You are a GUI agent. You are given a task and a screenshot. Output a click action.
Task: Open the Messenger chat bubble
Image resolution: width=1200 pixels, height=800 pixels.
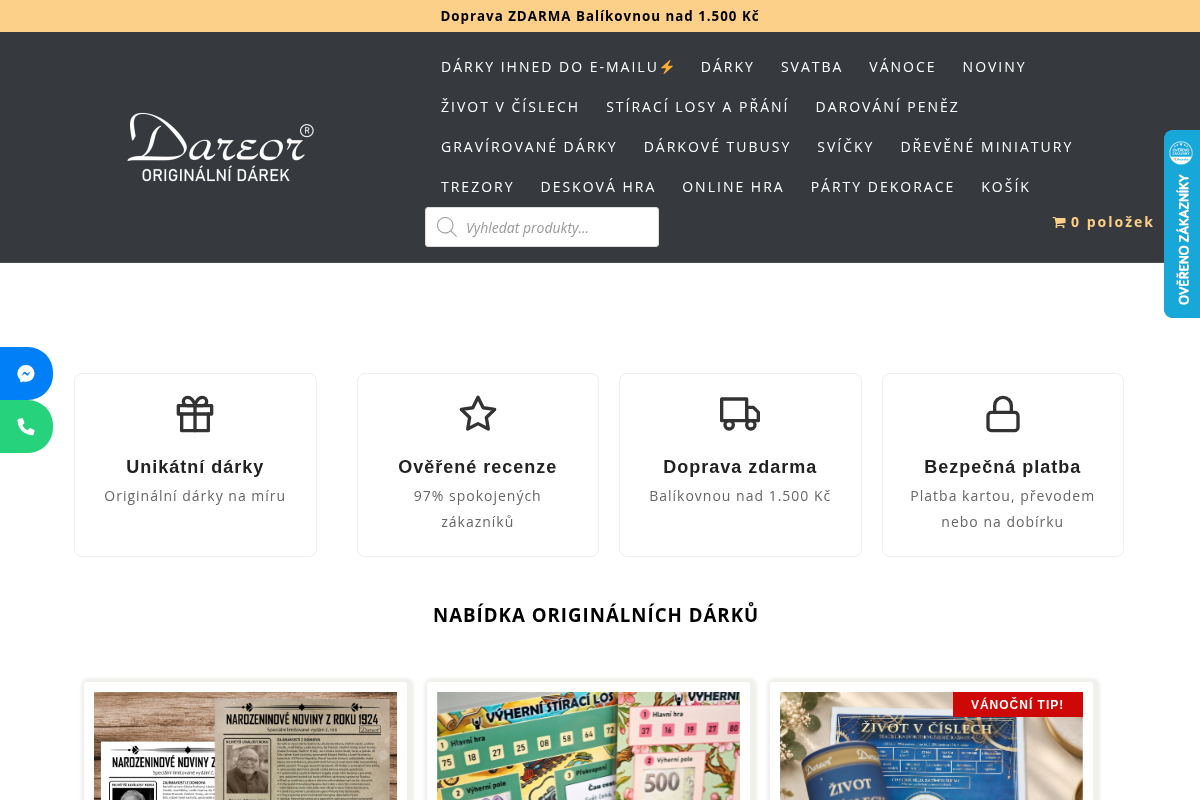coord(26,373)
